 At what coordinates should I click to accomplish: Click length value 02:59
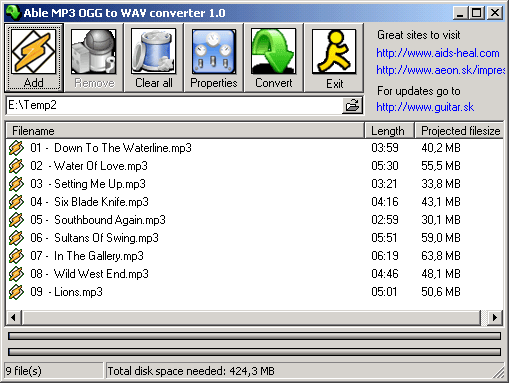point(385,220)
